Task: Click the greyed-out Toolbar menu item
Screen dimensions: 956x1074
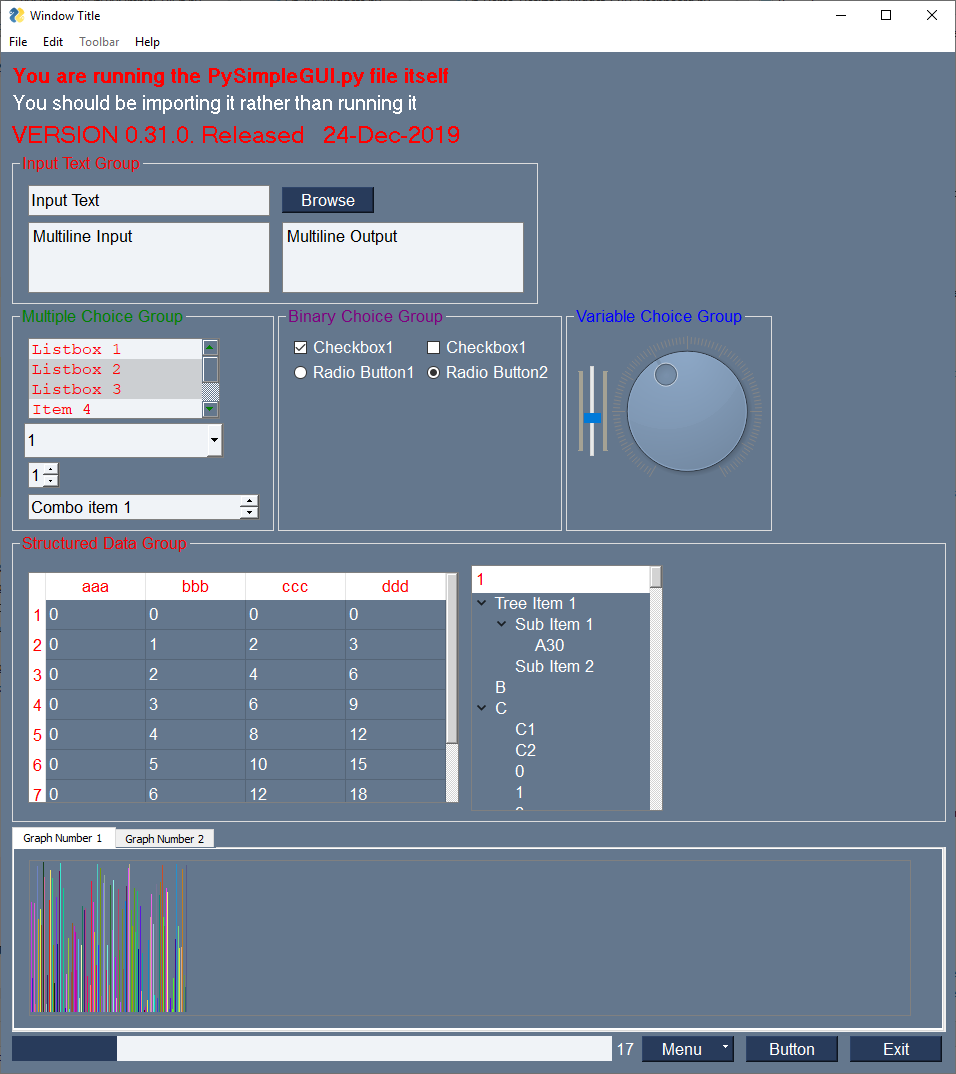Action: 99,42
